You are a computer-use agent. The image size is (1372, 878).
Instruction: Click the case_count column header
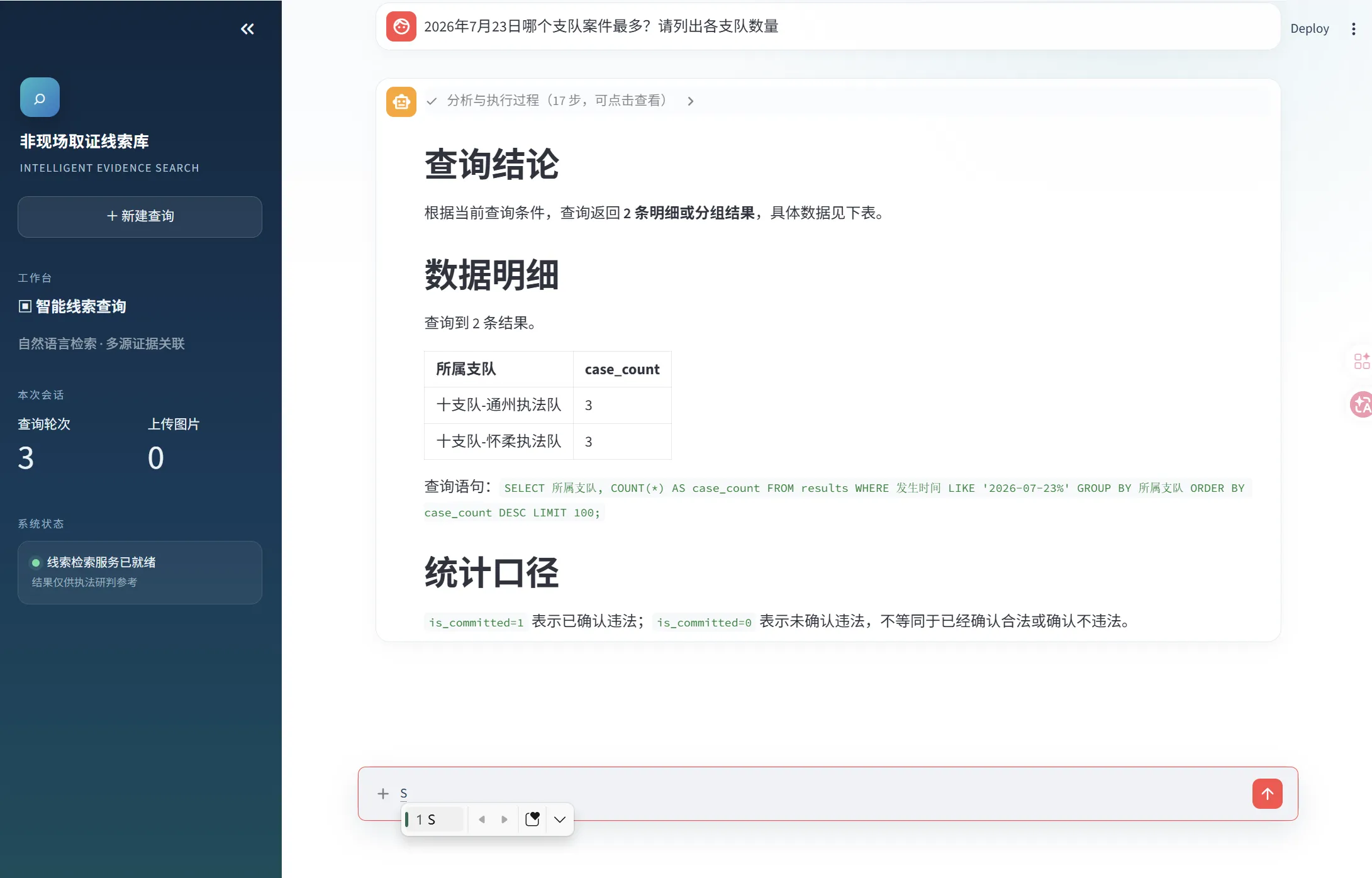click(x=622, y=369)
